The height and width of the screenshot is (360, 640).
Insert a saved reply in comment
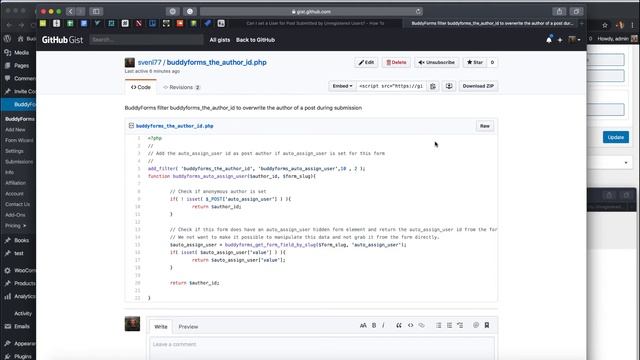click(x=487, y=325)
